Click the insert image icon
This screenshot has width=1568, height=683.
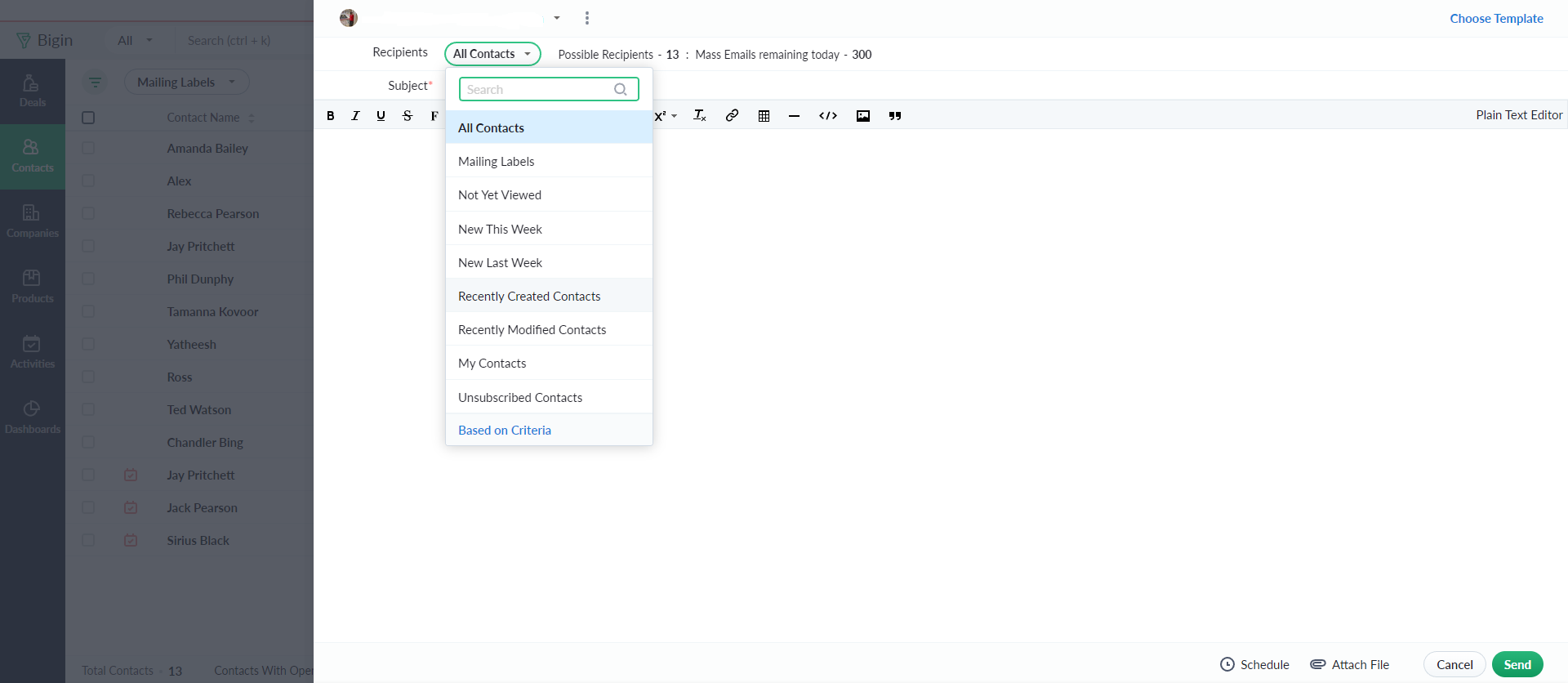[862, 116]
